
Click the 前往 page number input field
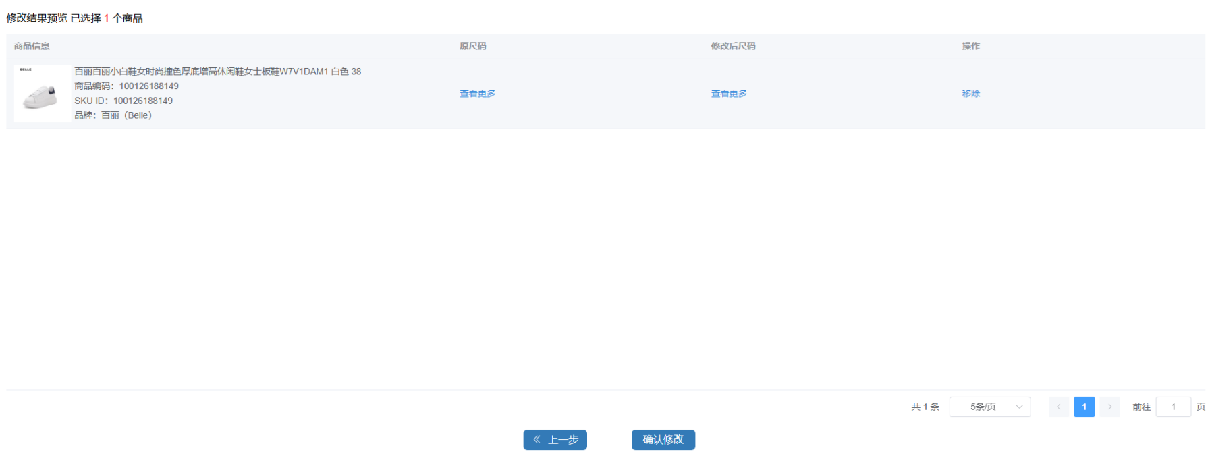pos(1173,407)
